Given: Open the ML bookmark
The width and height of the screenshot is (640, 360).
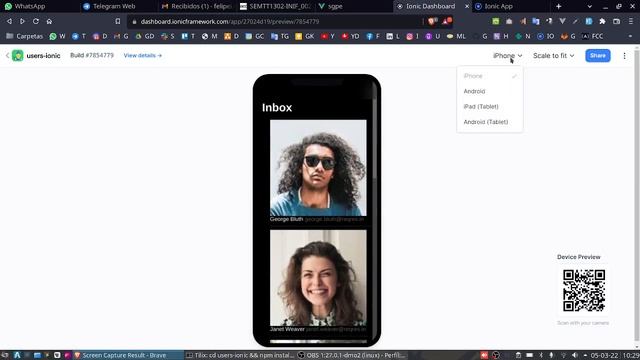Looking at the screenshot, I should click(x=456, y=36).
